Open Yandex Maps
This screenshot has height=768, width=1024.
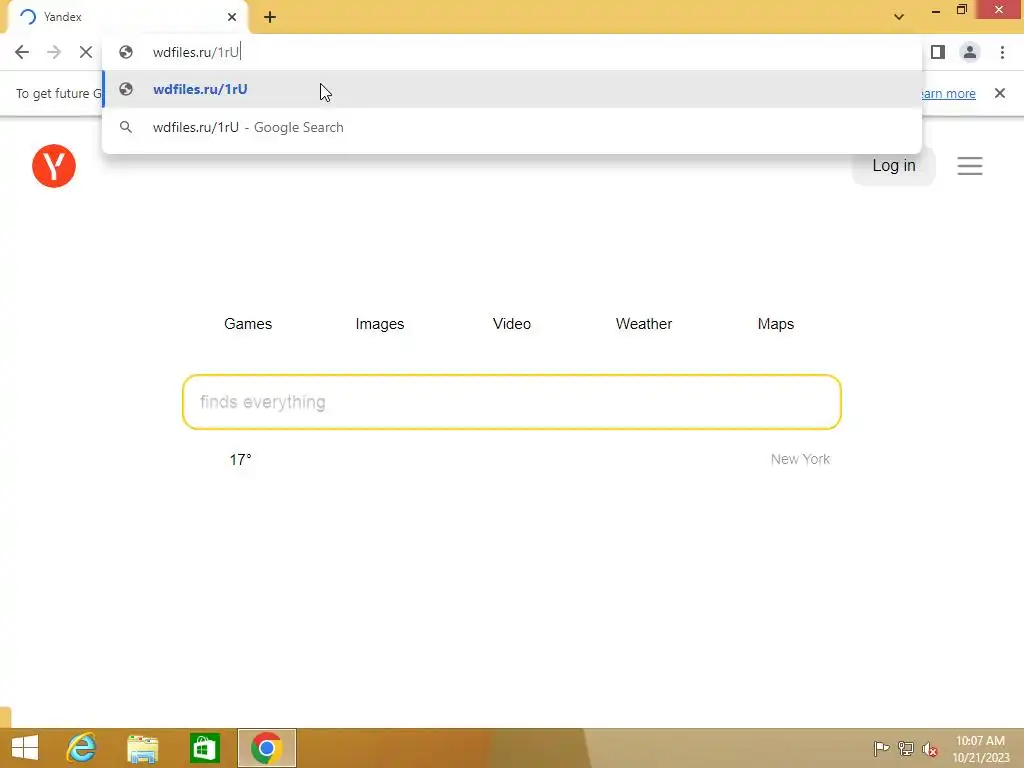[775, 324]
